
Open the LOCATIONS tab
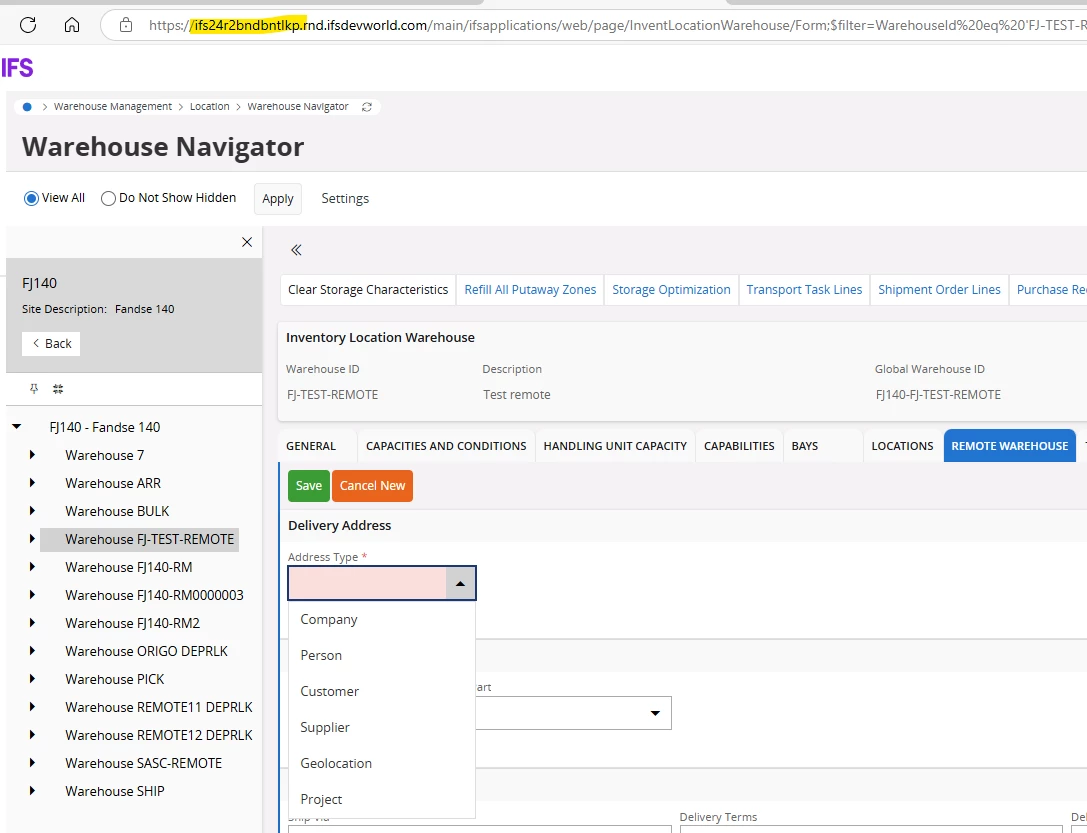(x=903, y=446)
